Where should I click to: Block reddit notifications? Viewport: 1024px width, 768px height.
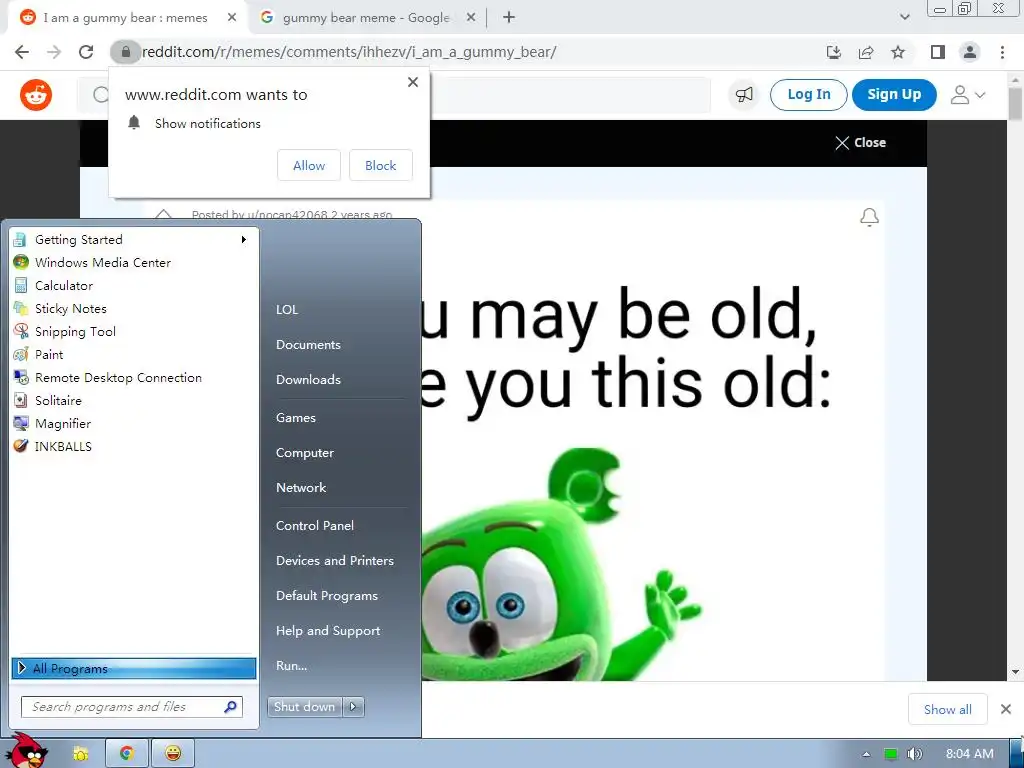point(381,165)
